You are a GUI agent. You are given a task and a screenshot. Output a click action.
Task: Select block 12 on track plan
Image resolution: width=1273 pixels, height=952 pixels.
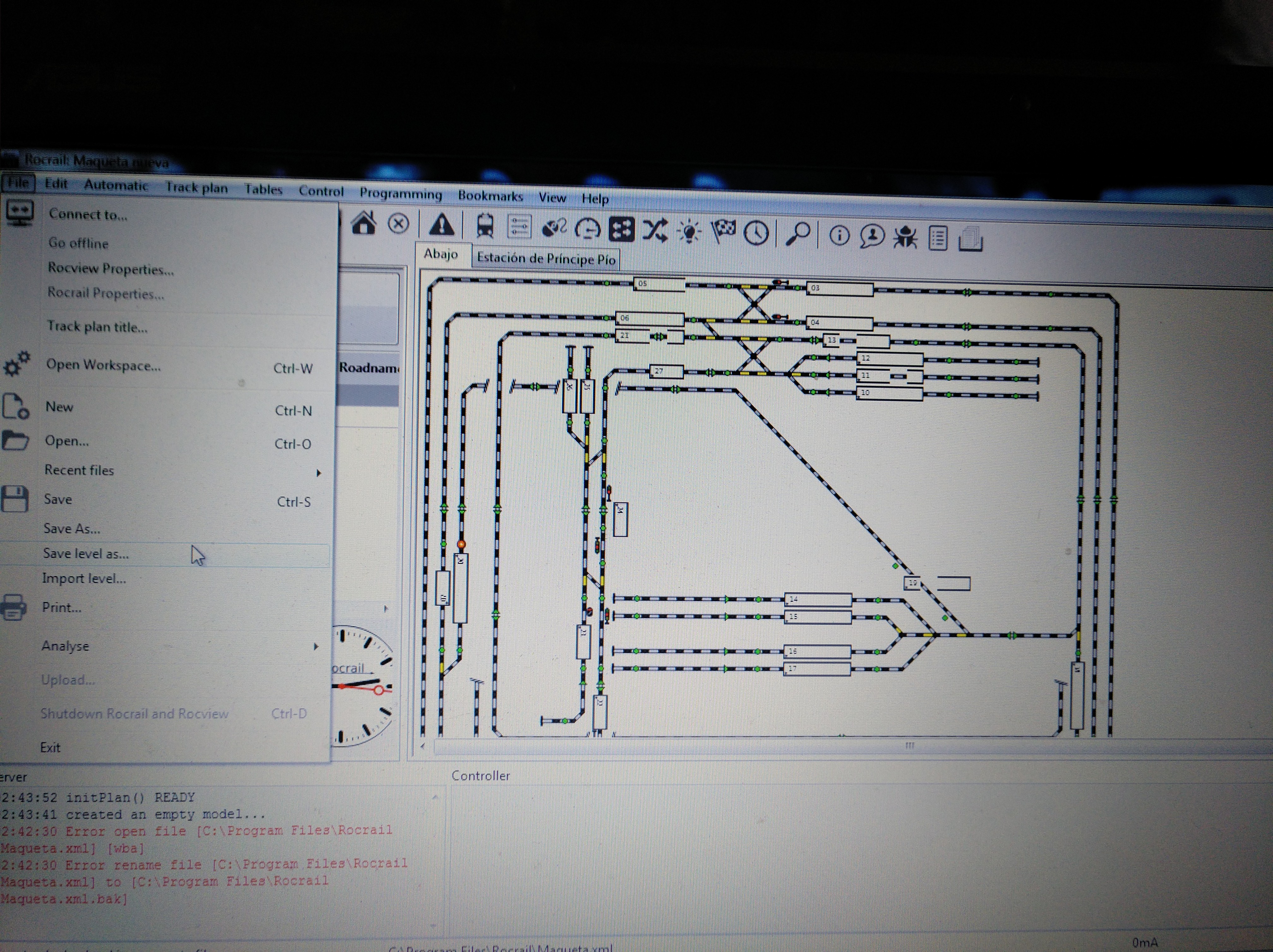(890, 359)
